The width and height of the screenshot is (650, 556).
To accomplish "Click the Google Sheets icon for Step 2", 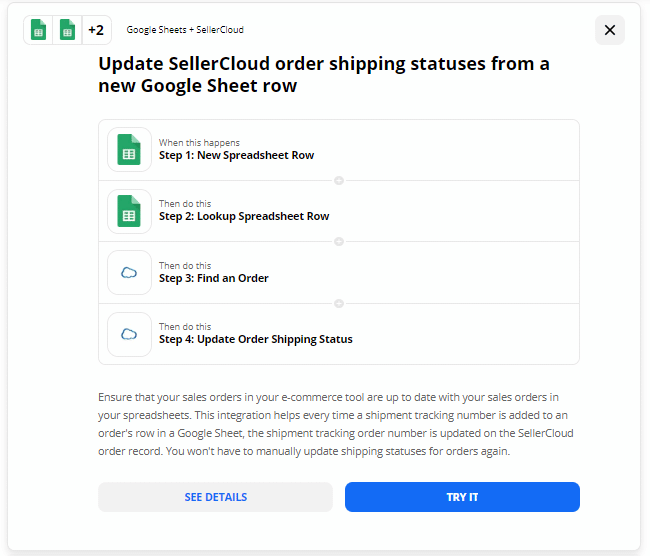I will click(x=129, y=211).
